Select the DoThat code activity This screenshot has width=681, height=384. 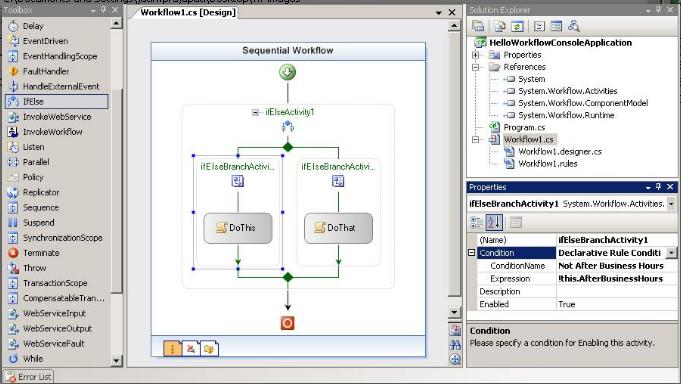(x=338, y=228)
